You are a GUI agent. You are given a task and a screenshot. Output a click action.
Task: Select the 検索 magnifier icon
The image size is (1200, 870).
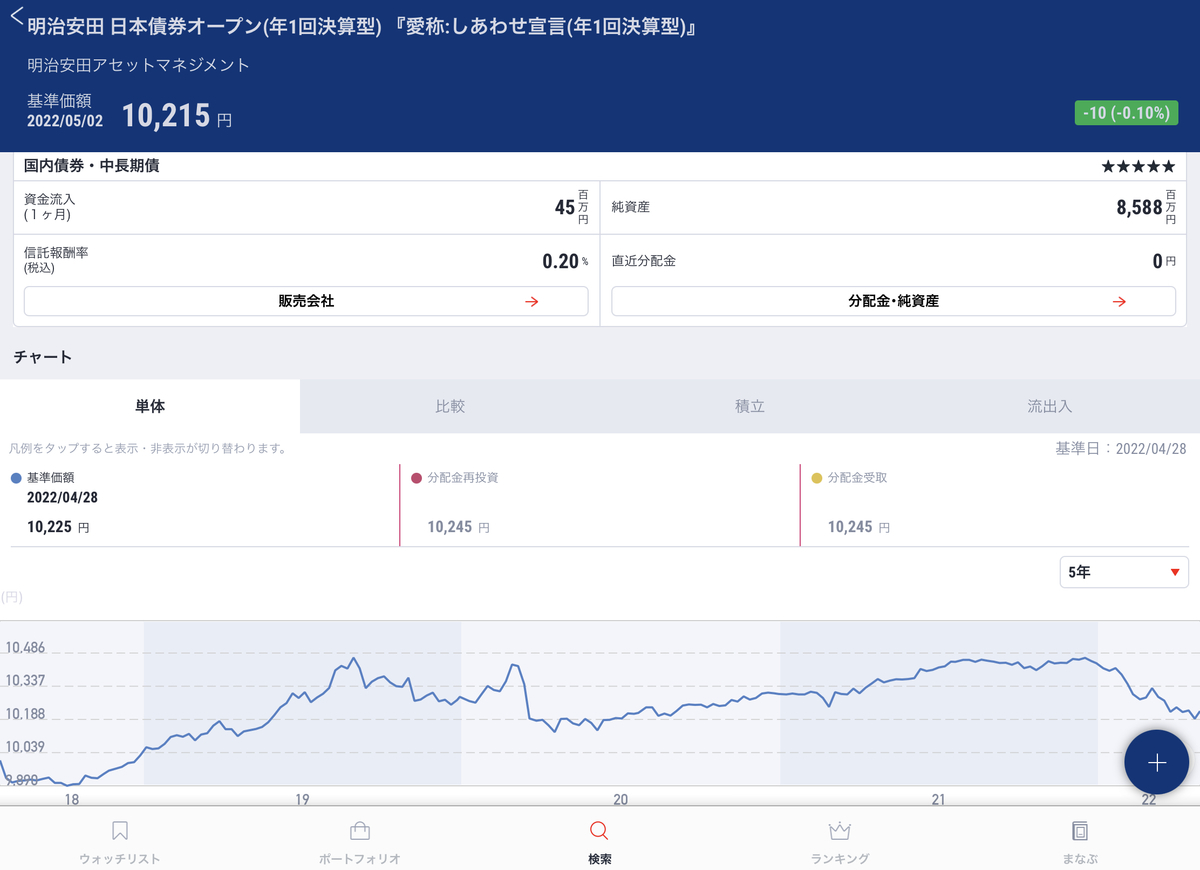[599, 831]
